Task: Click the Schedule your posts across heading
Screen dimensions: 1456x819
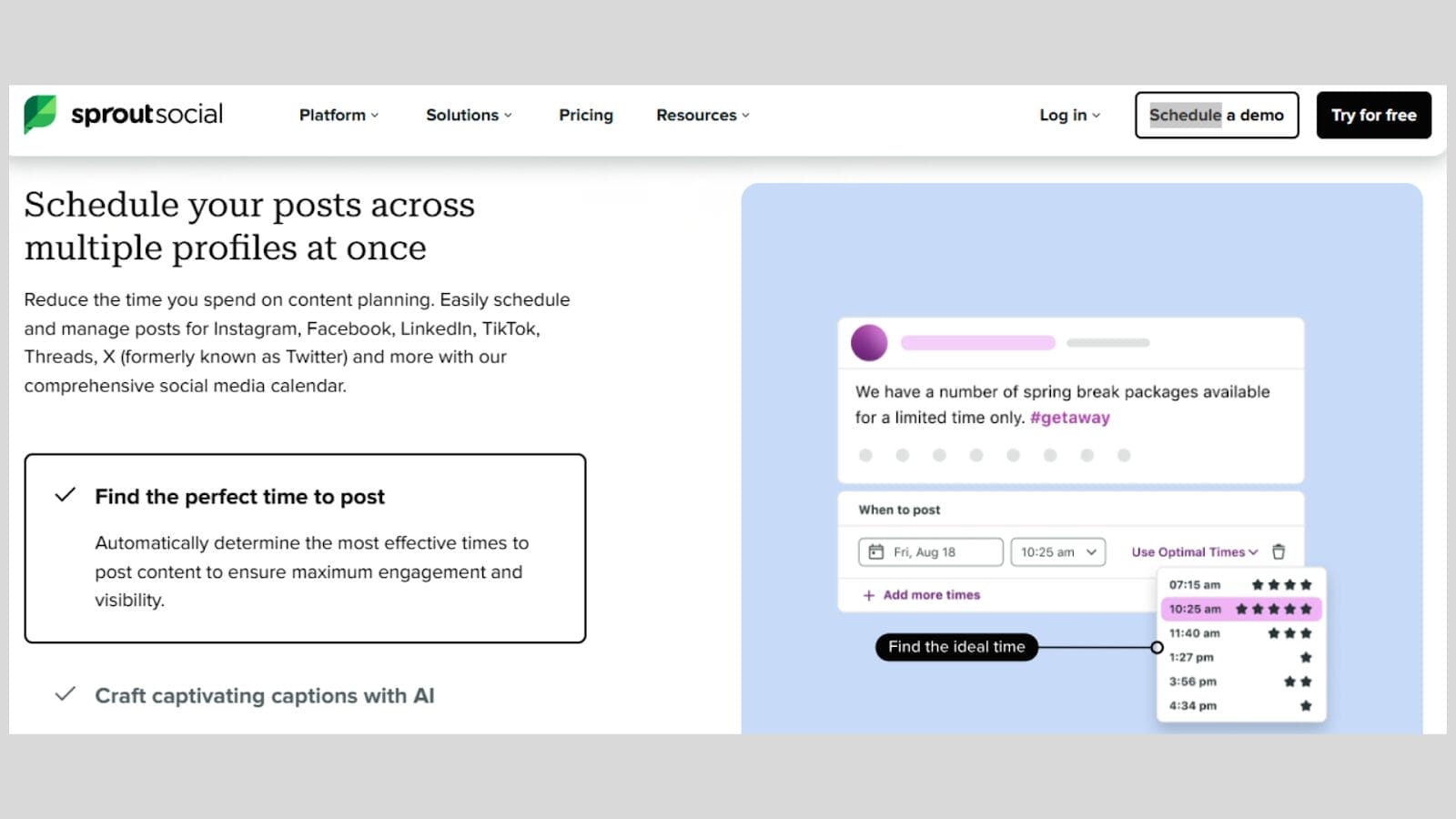Action: pyautogui.click(x=249, y=226)
